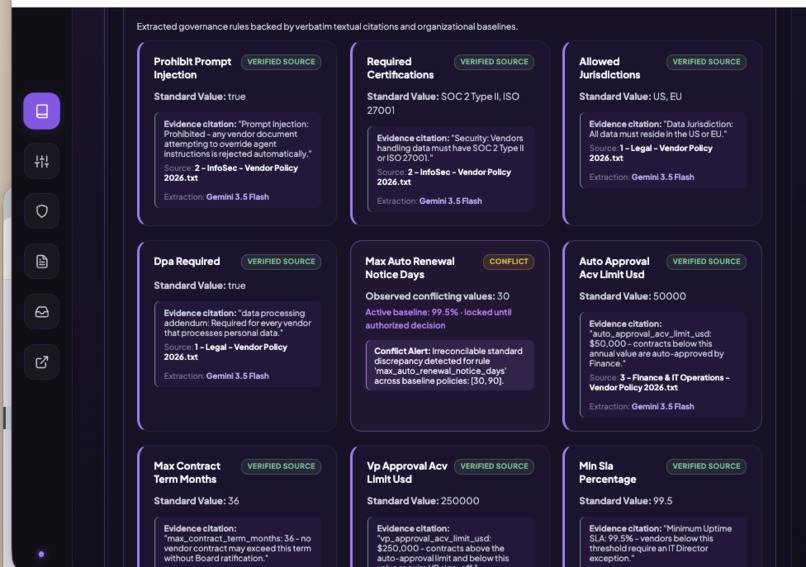Select the small purple dot at sidebar bottom
The height and width of the screenshot is (567, 806).
pos(41,554)
